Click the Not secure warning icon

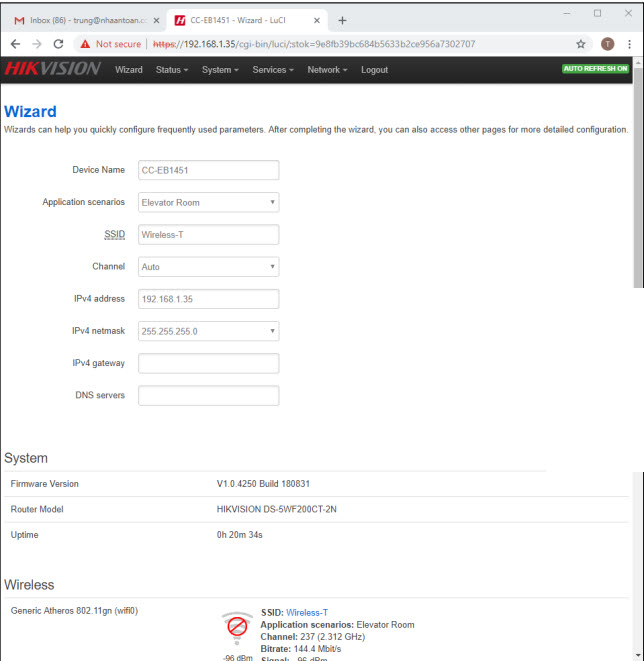[85, 44]
